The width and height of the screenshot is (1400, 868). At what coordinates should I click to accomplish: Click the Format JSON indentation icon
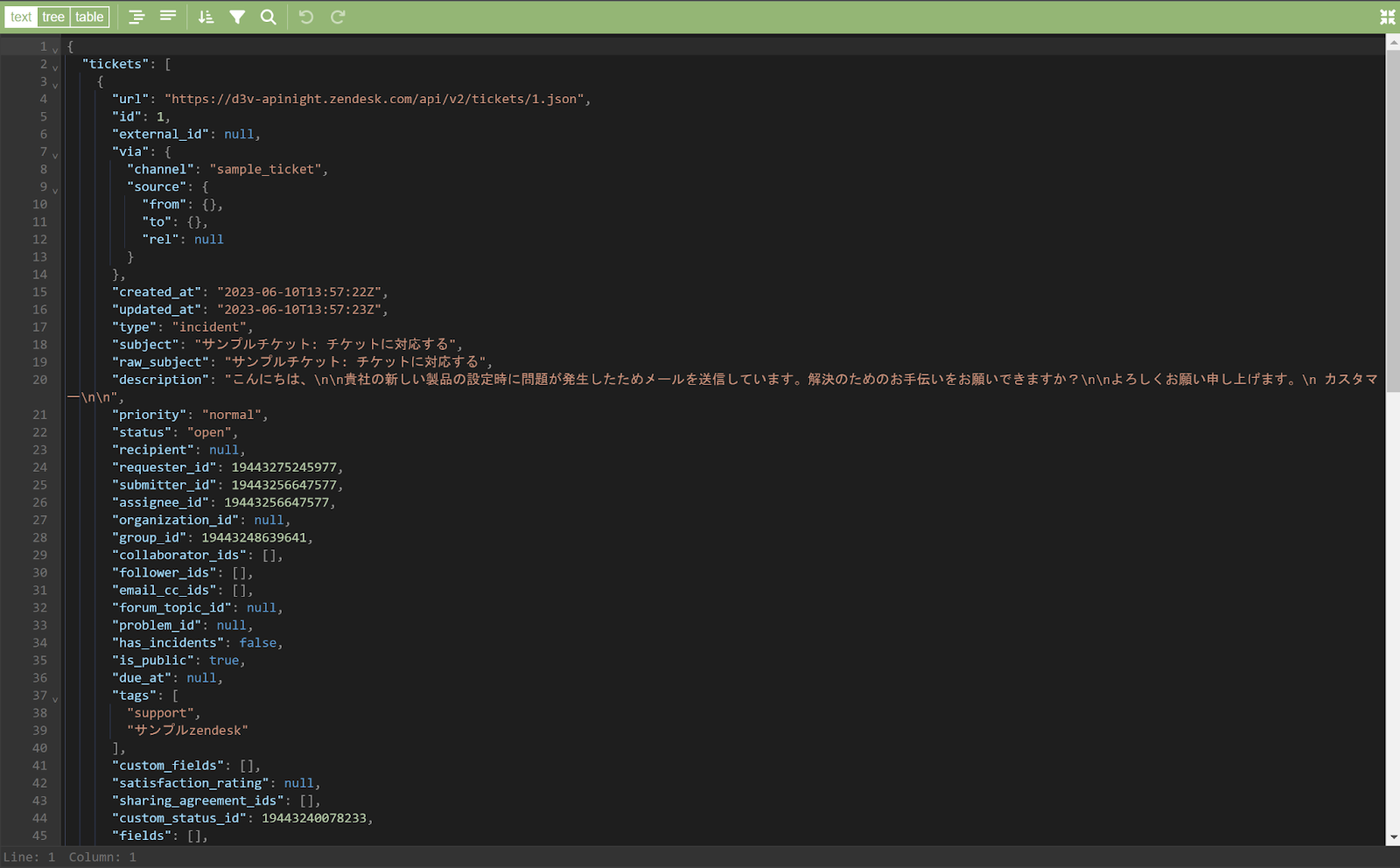pyautogui.click(x=136, y=17)
